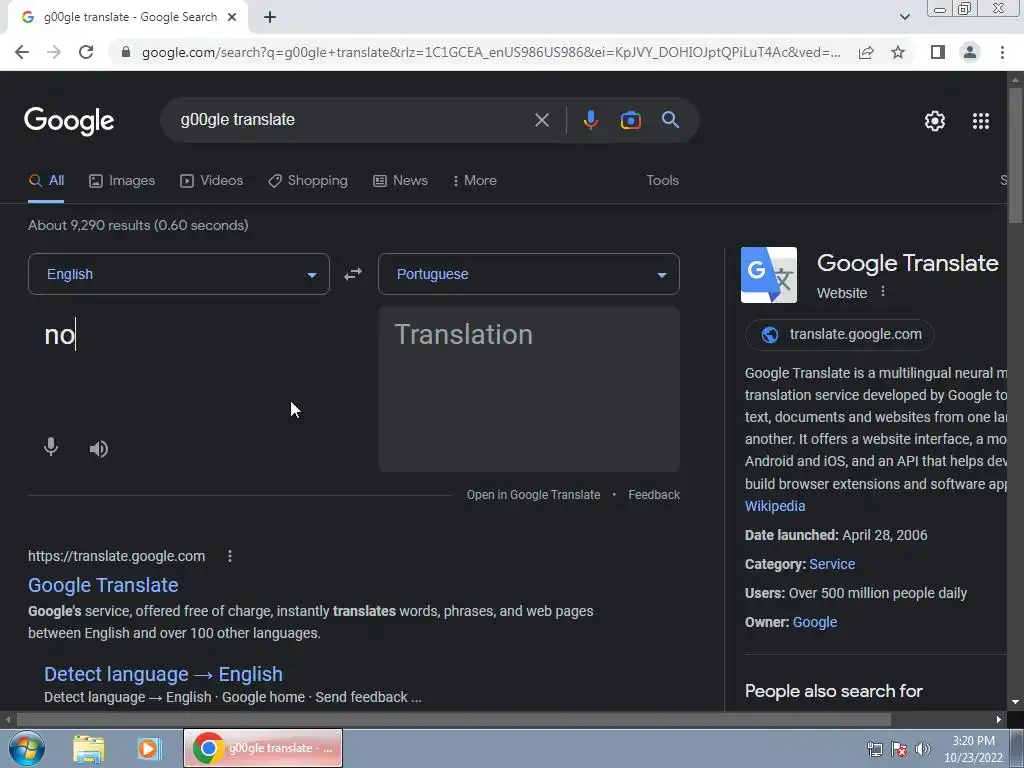Open the tab search chevron
This screenshot has height=768, width=1024.
point(904,18)
